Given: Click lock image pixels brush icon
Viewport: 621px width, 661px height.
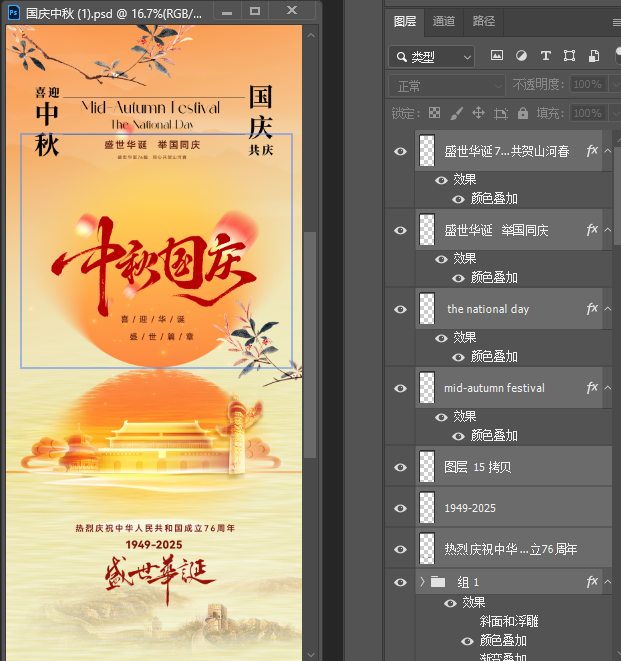Looking at the screenshot, I should point(456,113).
